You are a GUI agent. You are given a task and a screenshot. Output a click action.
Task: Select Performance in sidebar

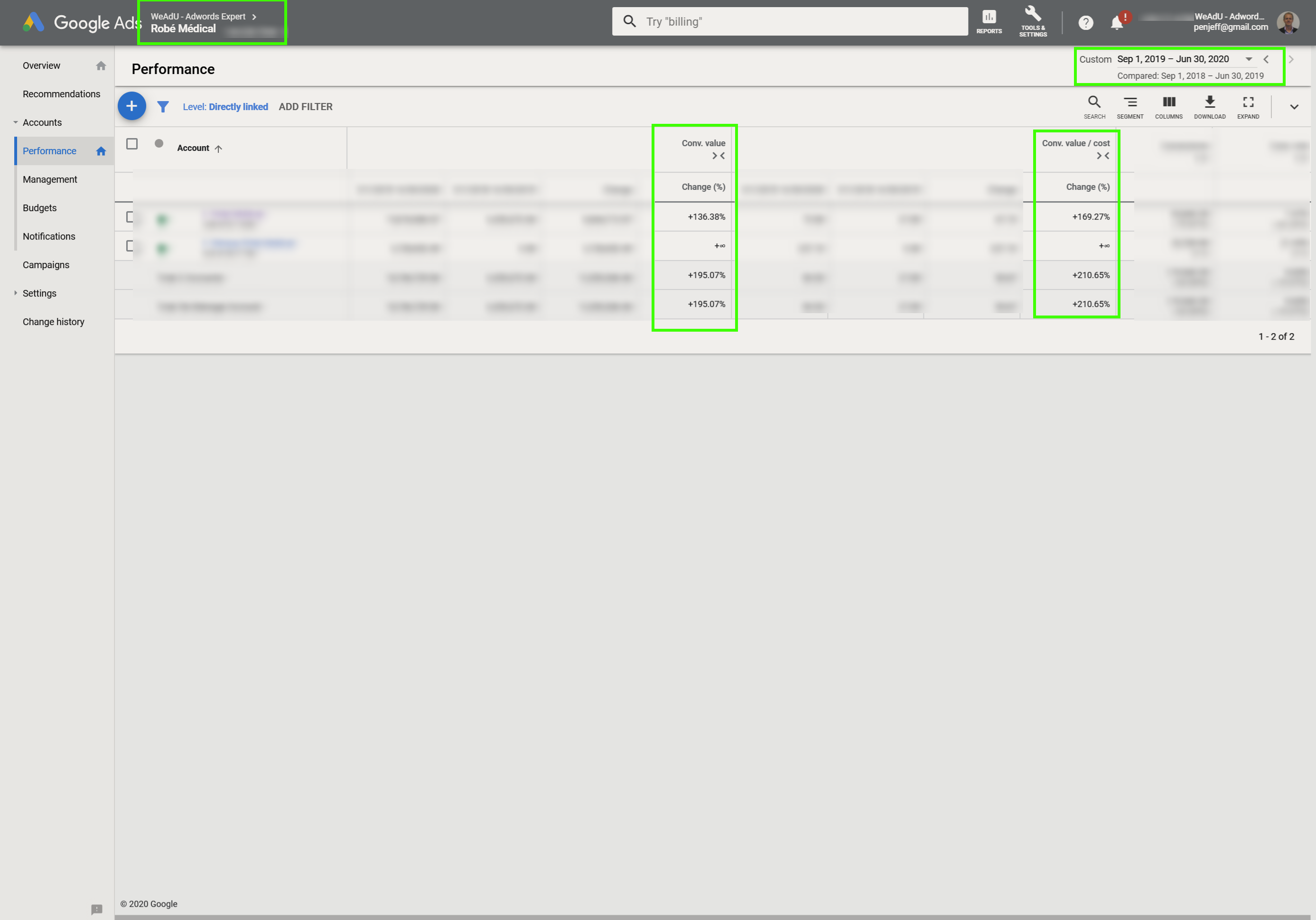(x=49, y=151)
